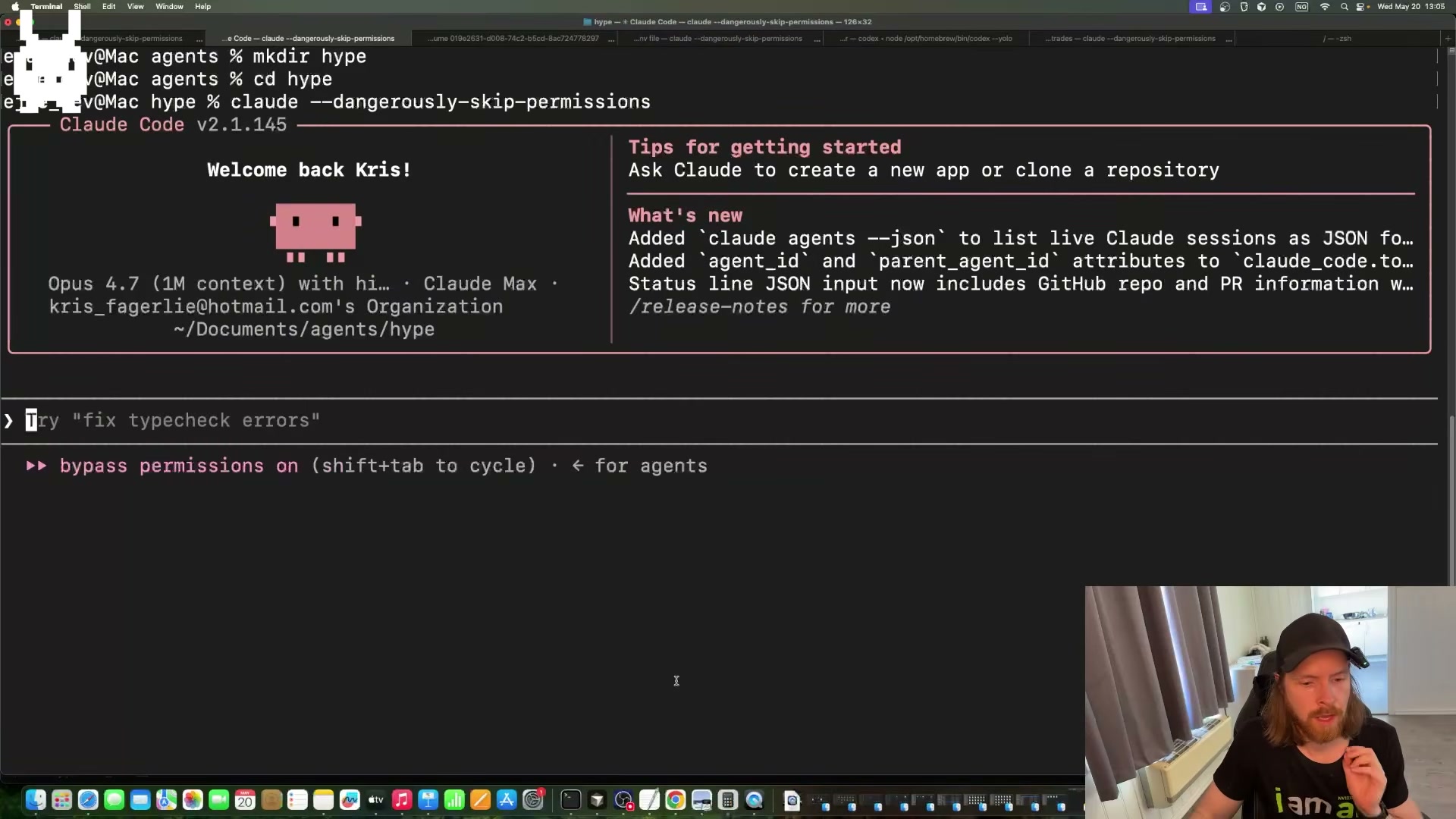Click the OBS status menu bar icon
The image size is (1456, 819).
coord(1225,6)
